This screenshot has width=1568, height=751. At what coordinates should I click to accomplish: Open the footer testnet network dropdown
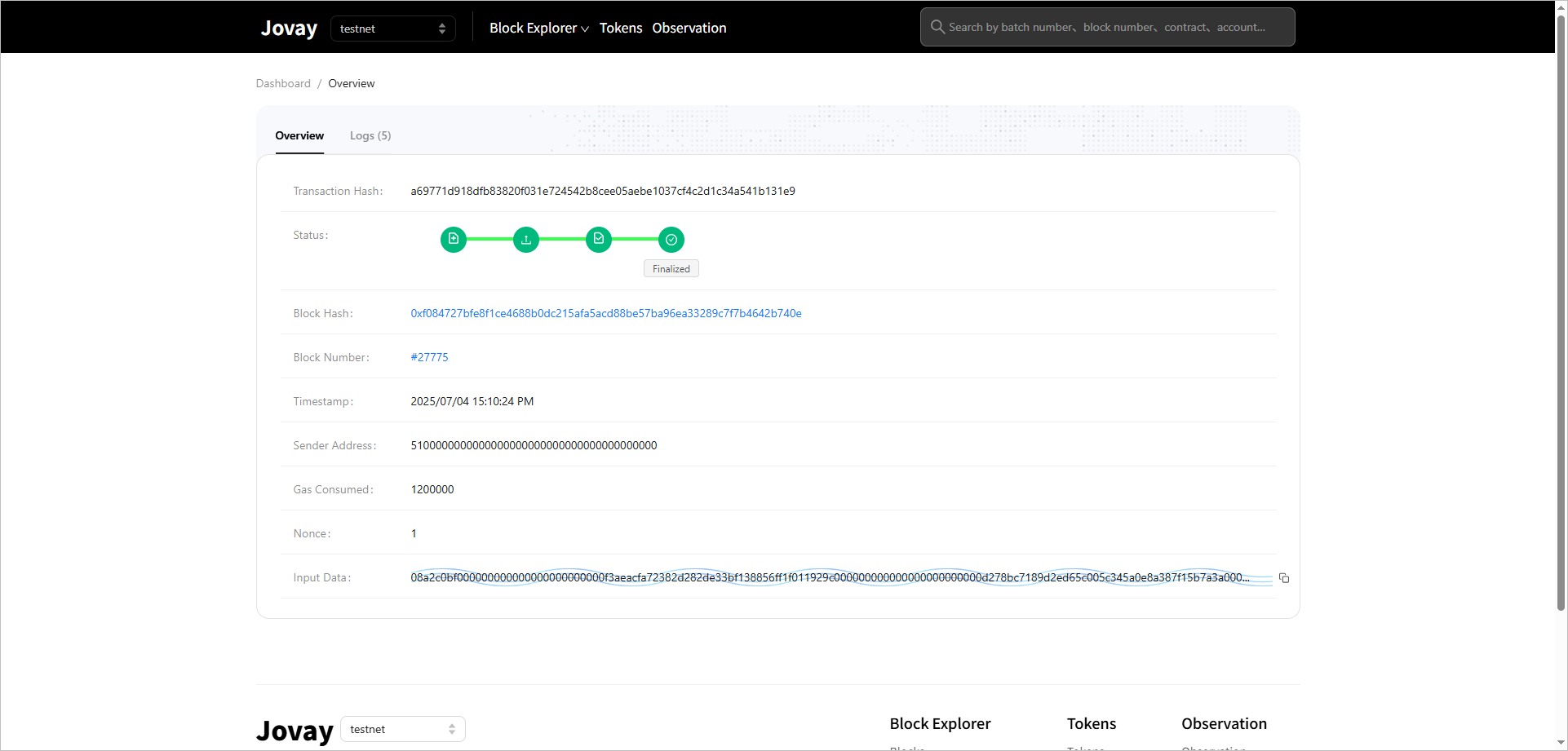click(x=402, y=729)
